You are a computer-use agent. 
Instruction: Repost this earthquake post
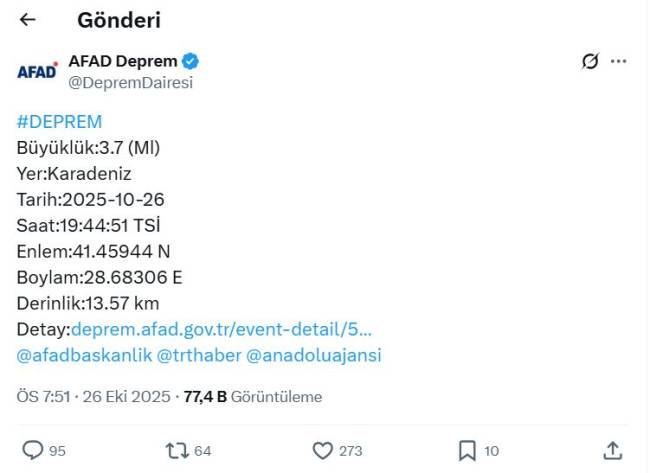(x=177, y=451)
